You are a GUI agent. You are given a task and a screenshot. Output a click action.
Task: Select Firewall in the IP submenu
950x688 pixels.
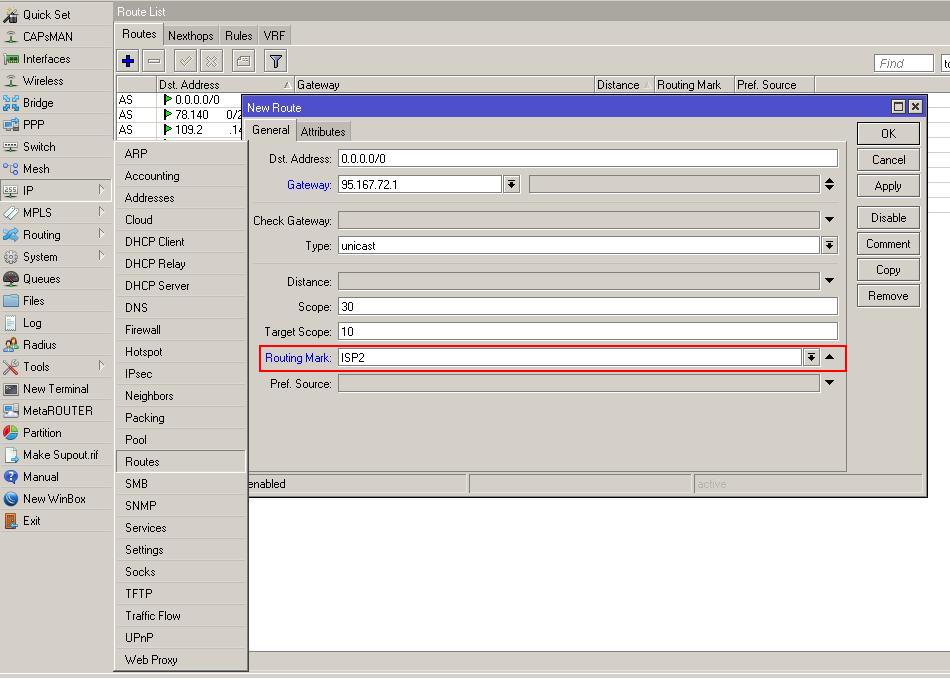point(143,330)
